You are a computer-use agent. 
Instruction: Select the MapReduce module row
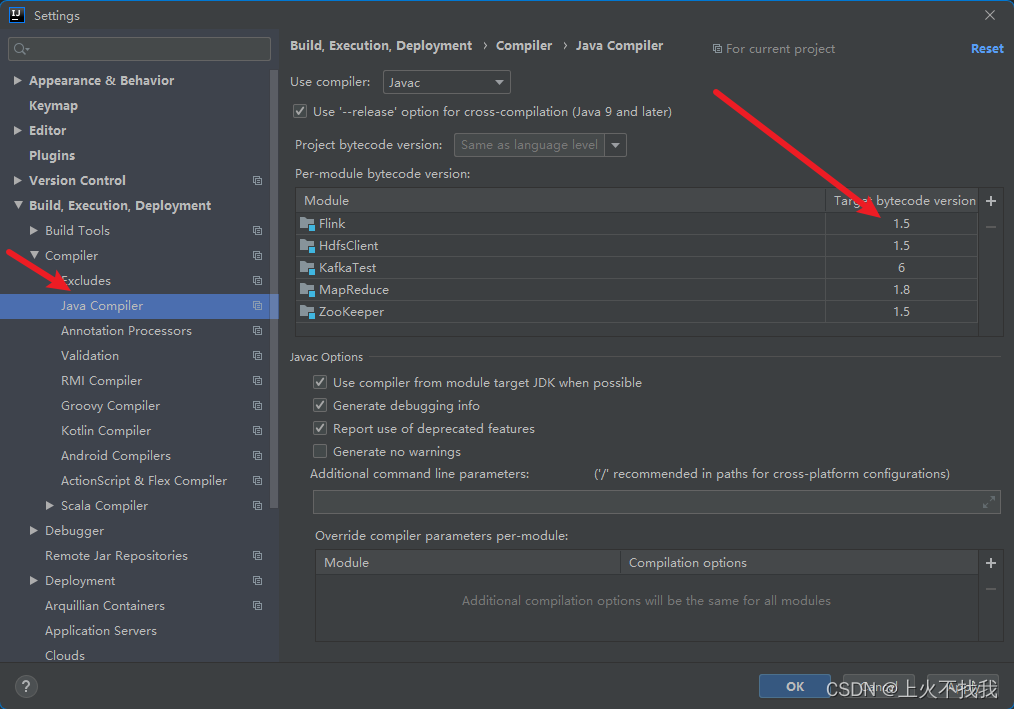636,290
